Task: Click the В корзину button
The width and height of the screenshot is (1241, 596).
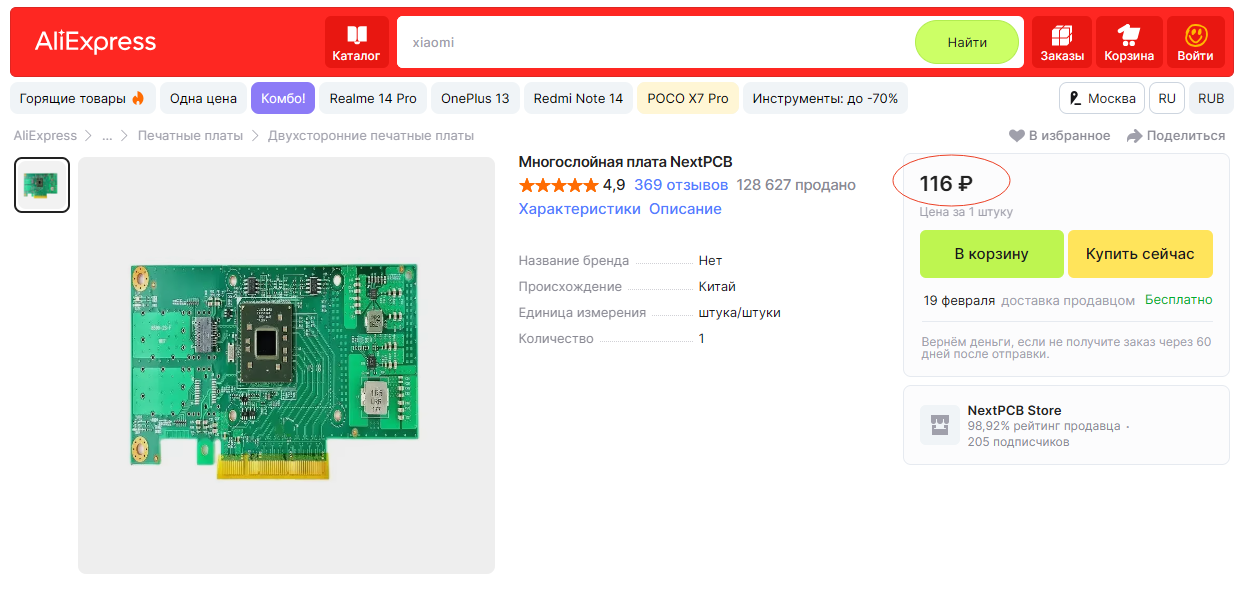Action: click(x=991, y=254)
